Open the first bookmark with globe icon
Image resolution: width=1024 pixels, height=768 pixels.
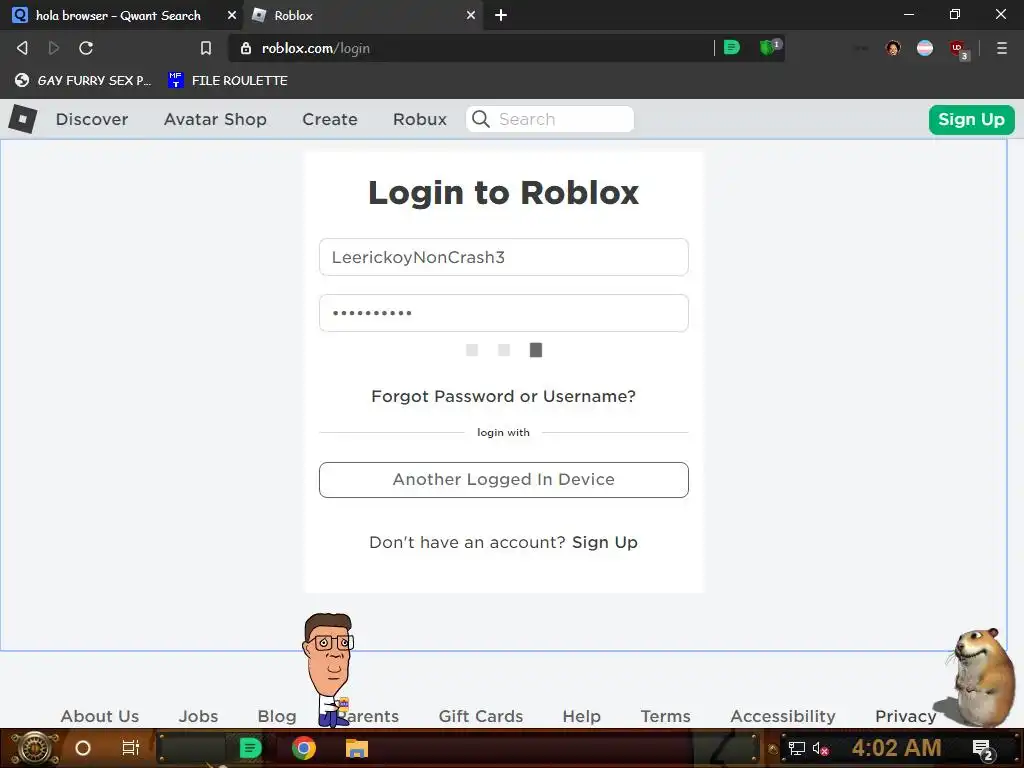(x=83, y=80)
